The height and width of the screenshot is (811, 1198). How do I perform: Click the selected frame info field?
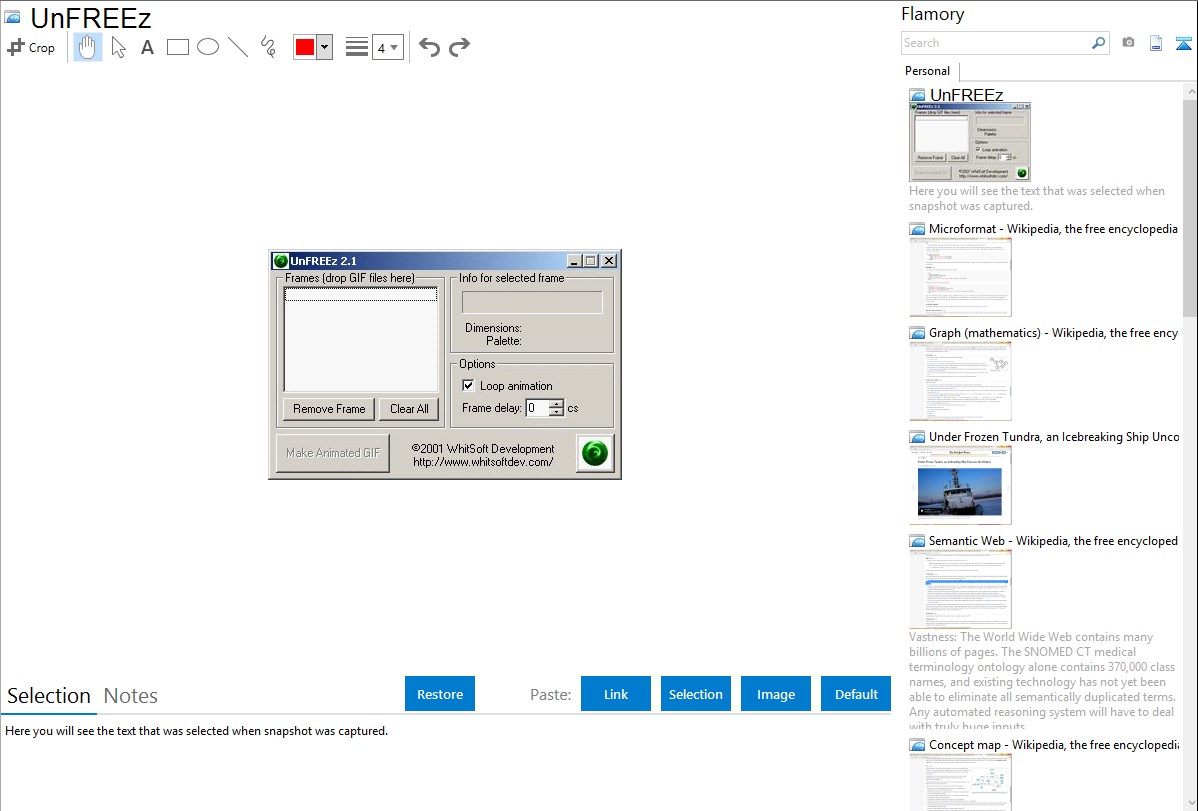point(532,302)
